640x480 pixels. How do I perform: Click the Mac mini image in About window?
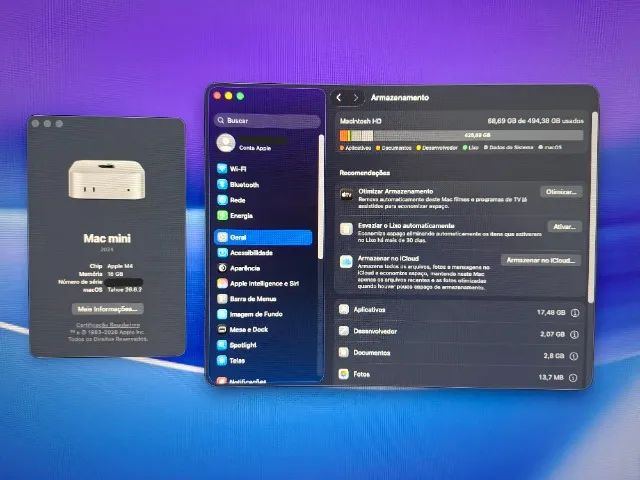[107, 180]
